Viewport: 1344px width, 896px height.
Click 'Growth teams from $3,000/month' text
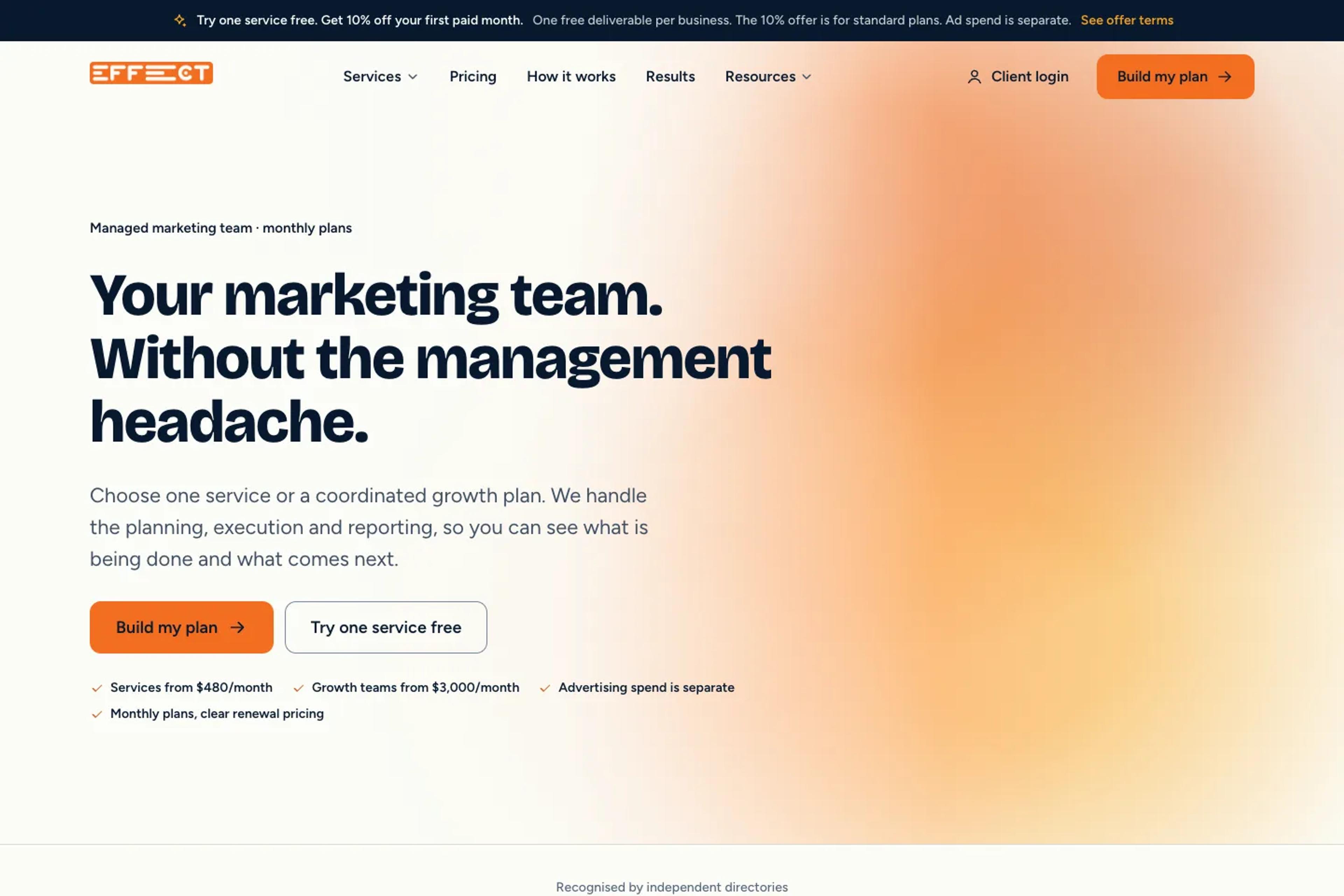(415, 688)
